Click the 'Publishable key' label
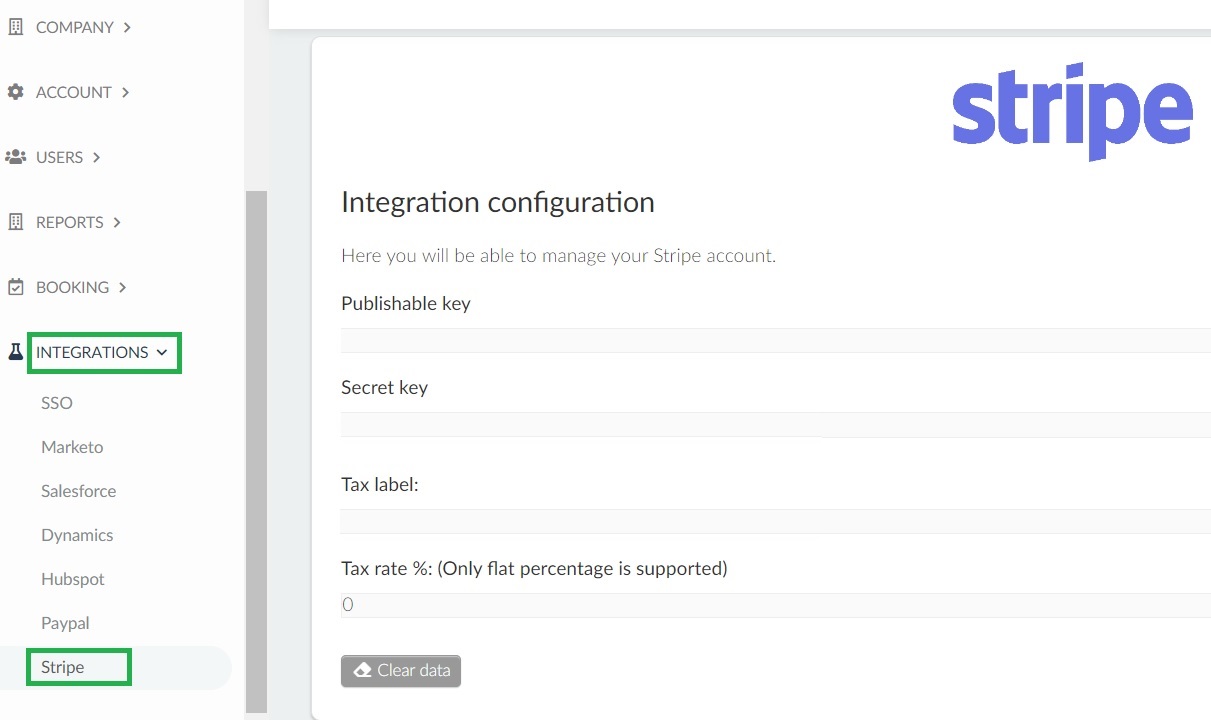The image size is (1211, 720). click(406, 303)
